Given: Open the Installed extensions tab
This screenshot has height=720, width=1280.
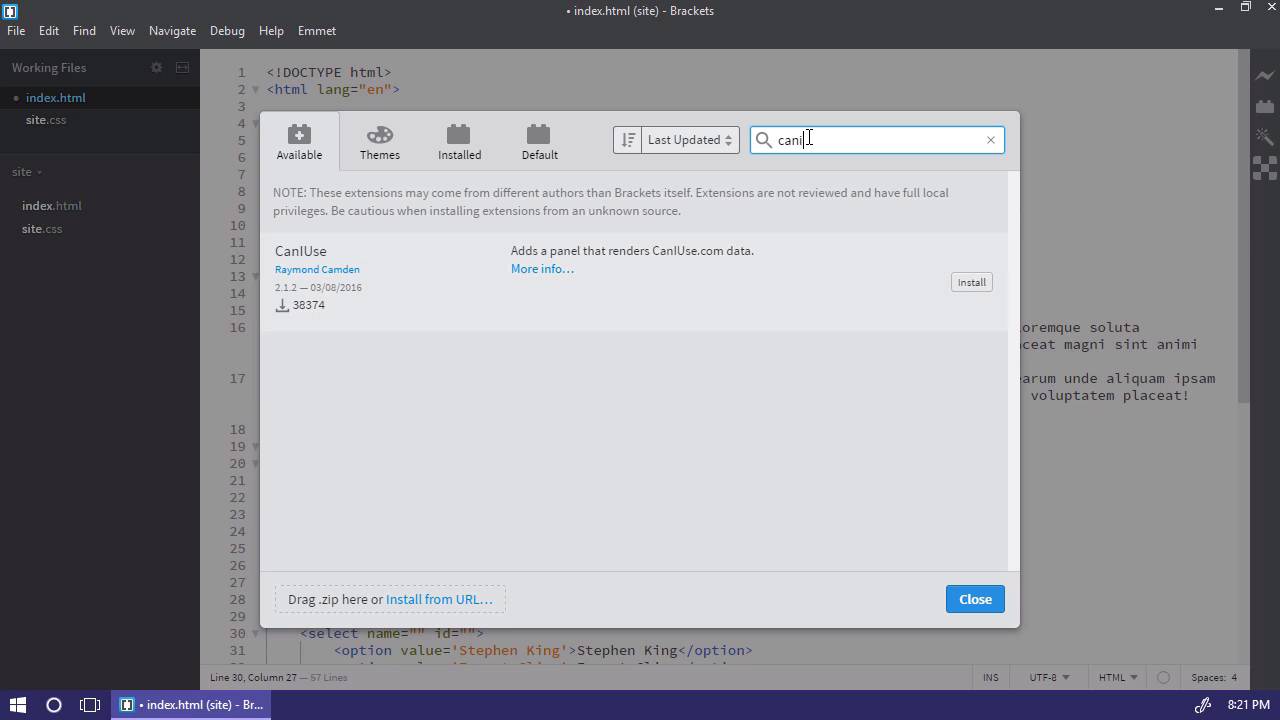Looking at the screenshot, I should pyautogui.click(x=459, y=141).
